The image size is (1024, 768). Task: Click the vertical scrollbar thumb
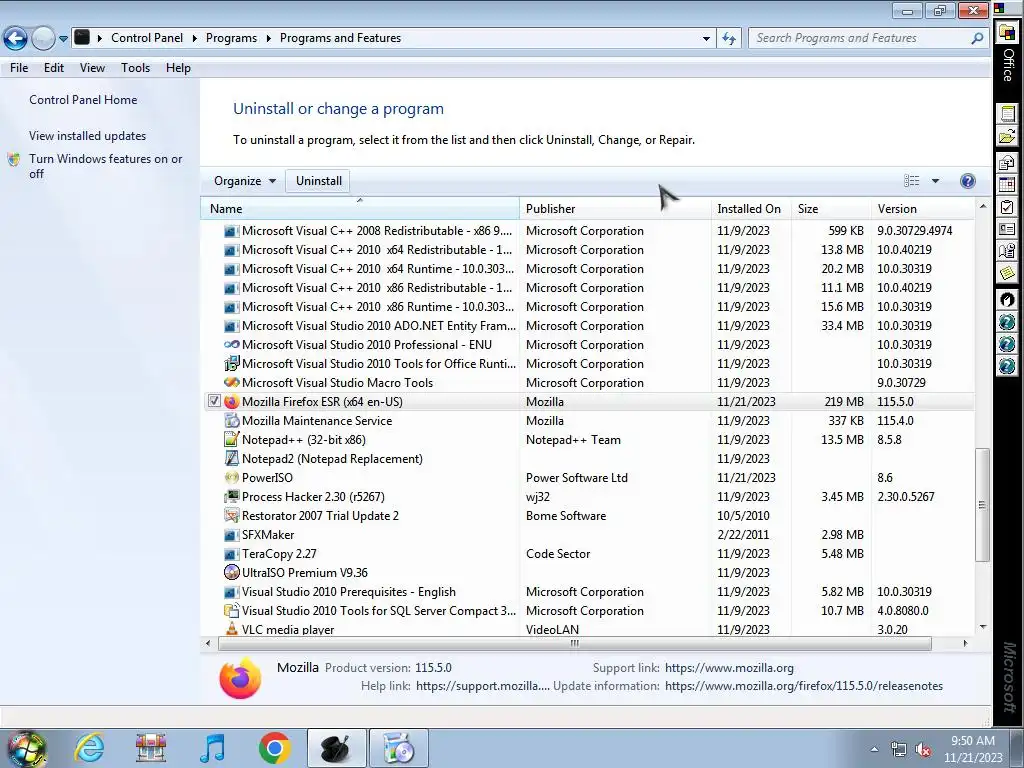982,505
